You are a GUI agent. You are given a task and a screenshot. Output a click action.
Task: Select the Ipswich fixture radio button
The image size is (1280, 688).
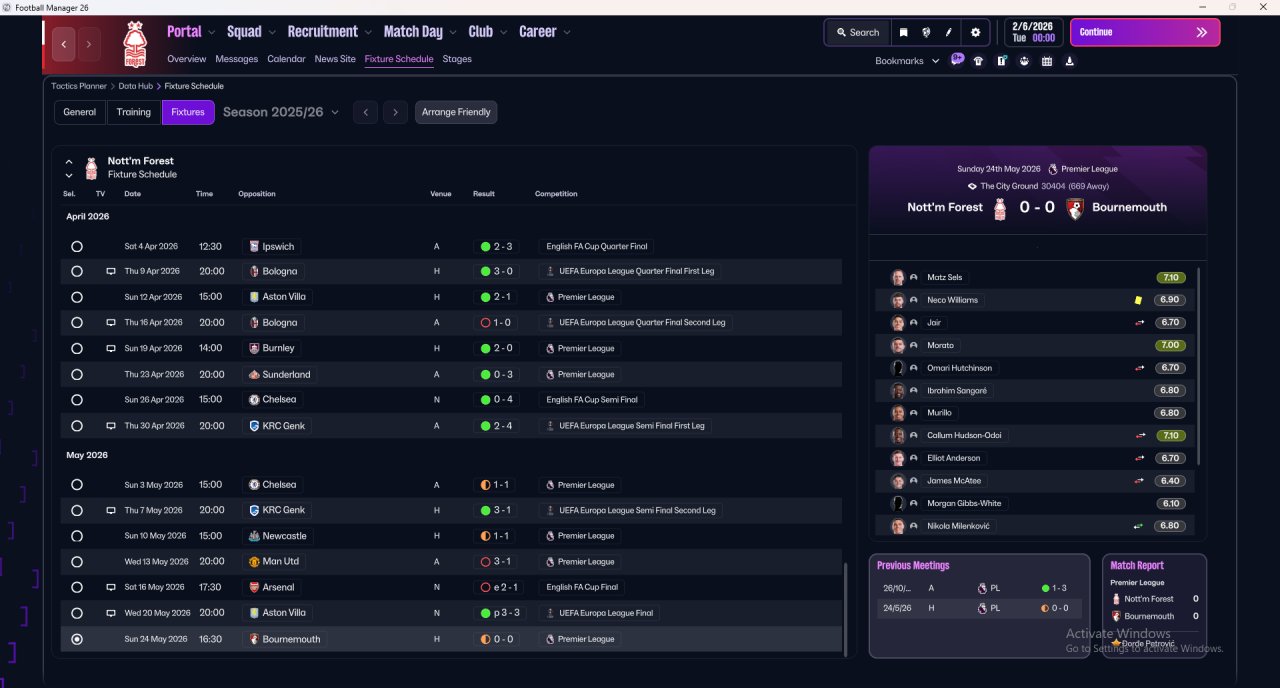click(77, 246)
